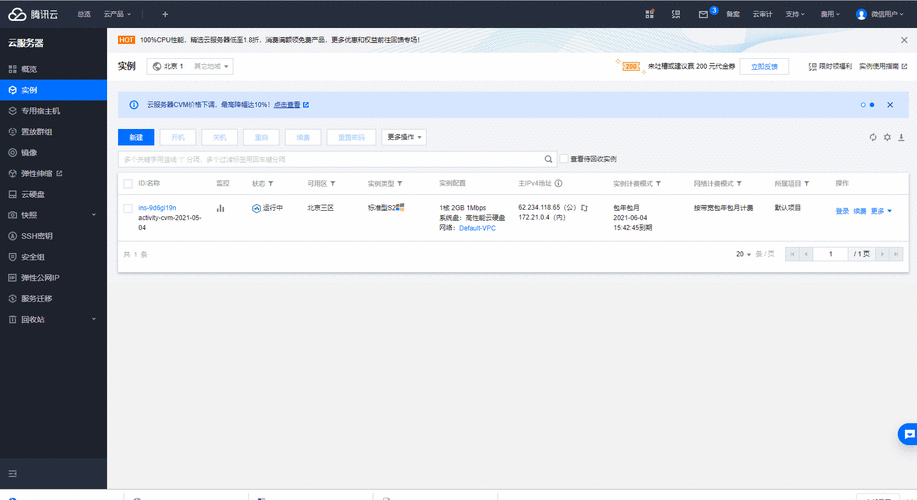Collapse the sidebar menu
The width and height of the screenshot is (917, 500).
pos(13,473)
